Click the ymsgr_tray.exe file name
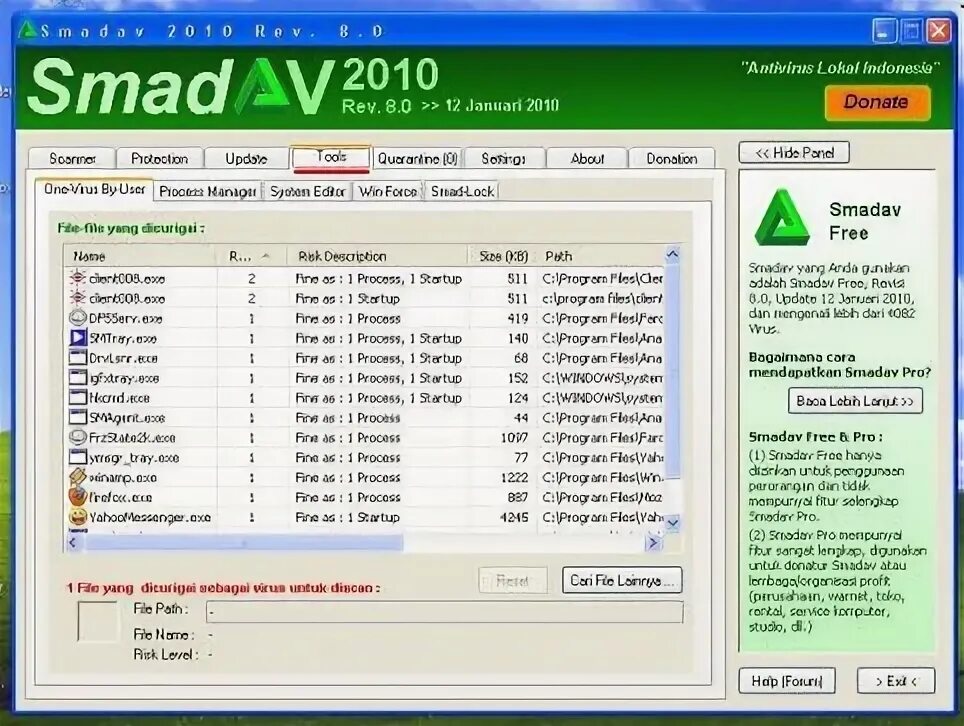The height and width of the screenshot is (726, 964). coord(134,458)
